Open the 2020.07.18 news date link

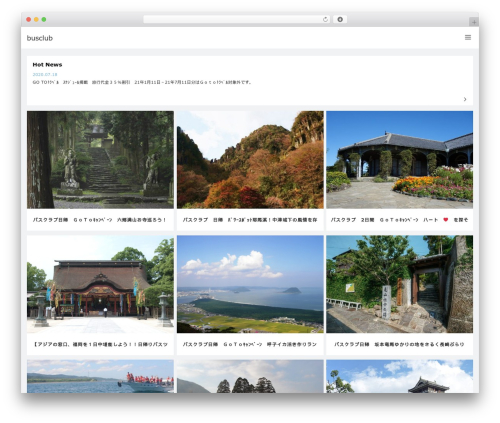pos(45,74)
